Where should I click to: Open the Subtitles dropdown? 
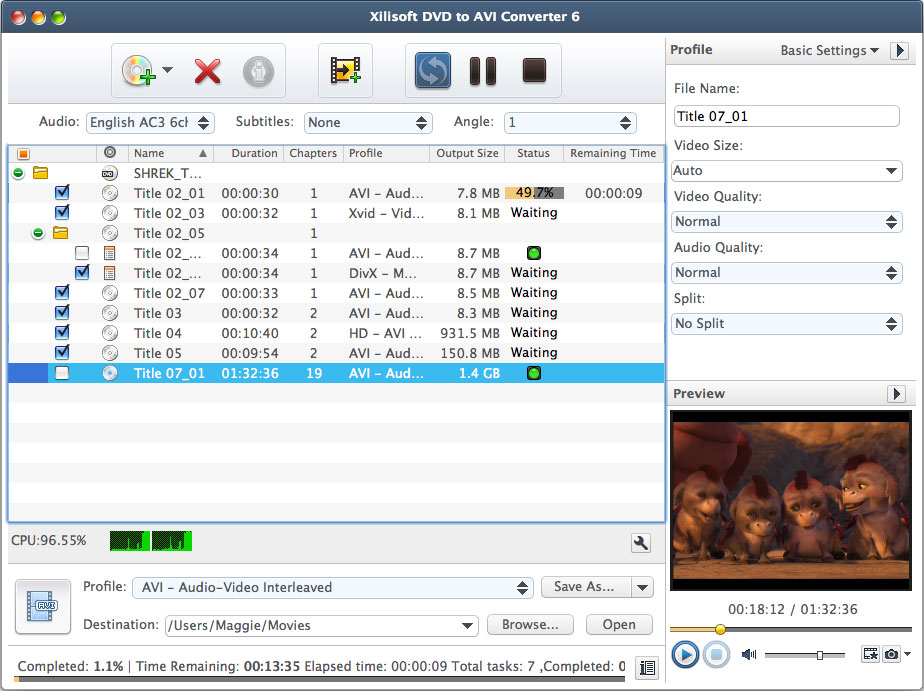369,122
